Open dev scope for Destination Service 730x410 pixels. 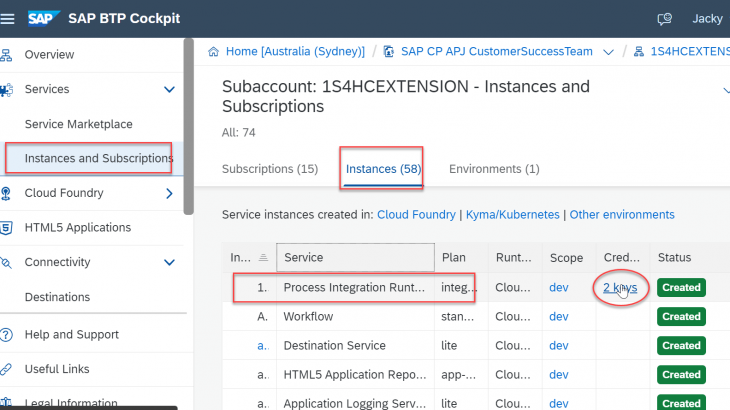[x=559, y=346]
